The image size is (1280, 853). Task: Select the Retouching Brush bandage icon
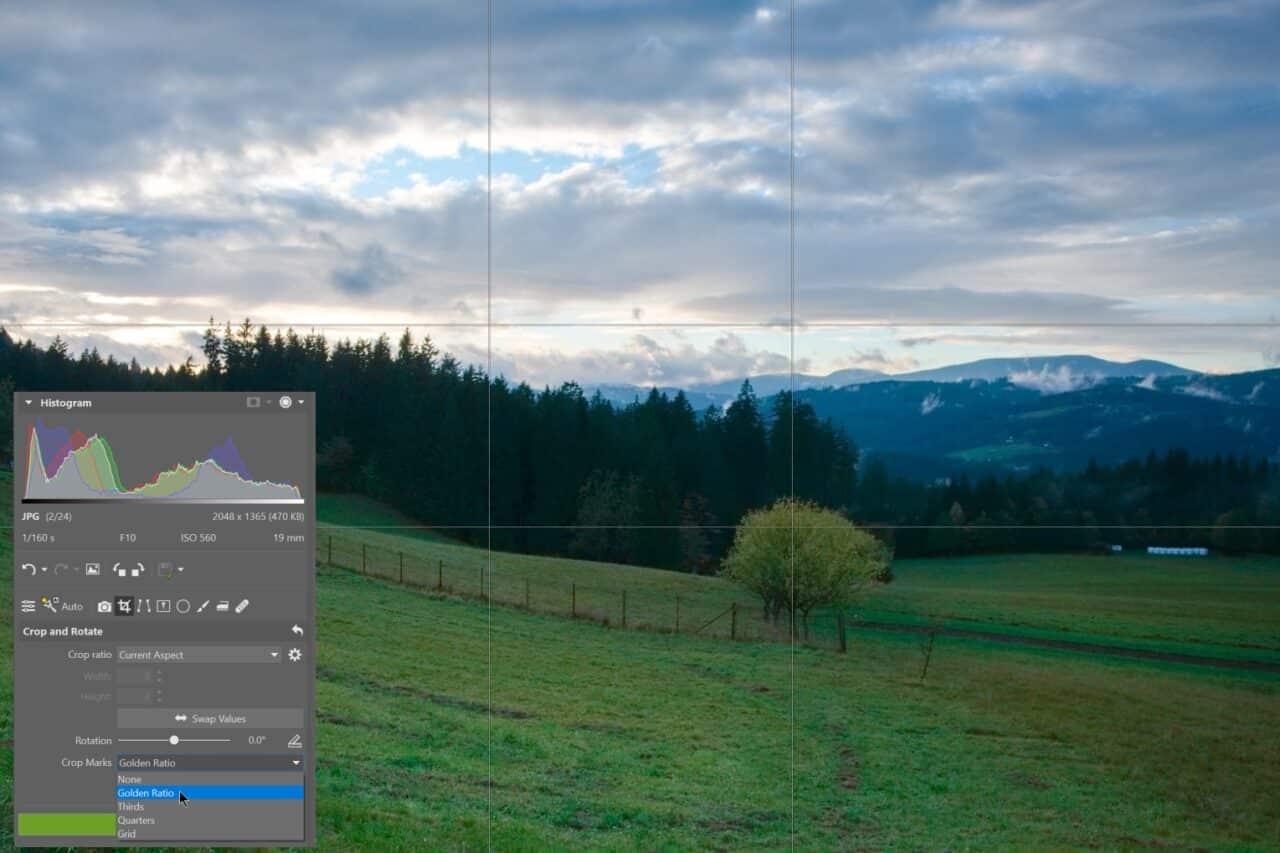(x=241, y=606)
